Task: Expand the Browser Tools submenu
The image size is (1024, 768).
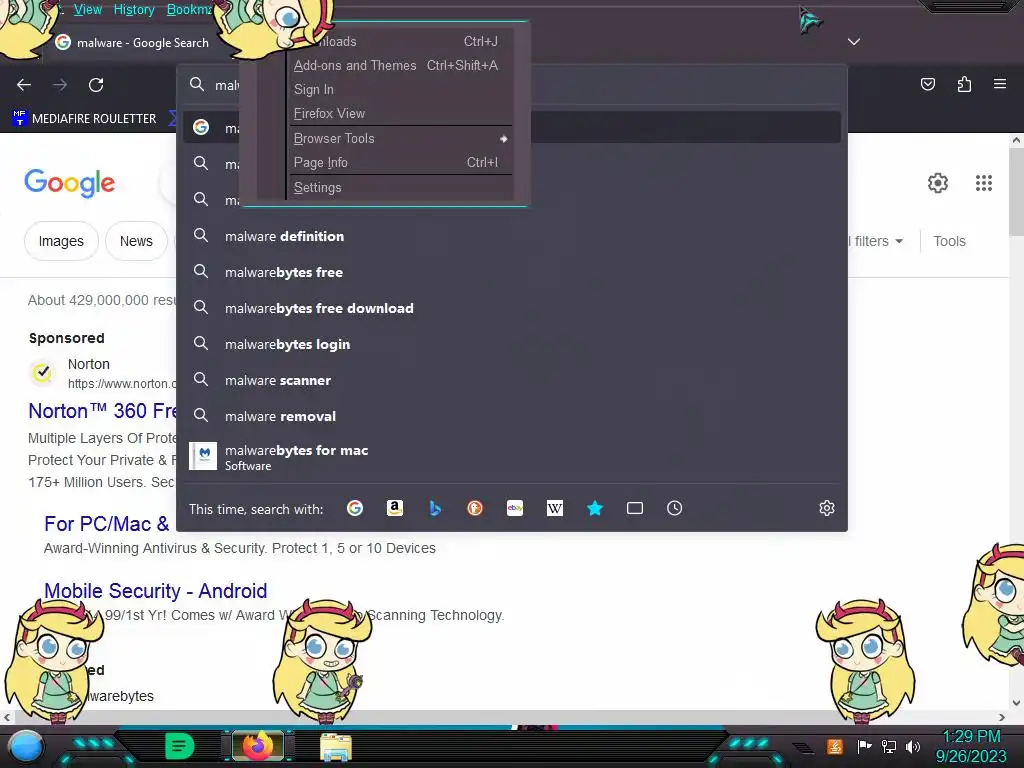Action: (x=400, y=138)
